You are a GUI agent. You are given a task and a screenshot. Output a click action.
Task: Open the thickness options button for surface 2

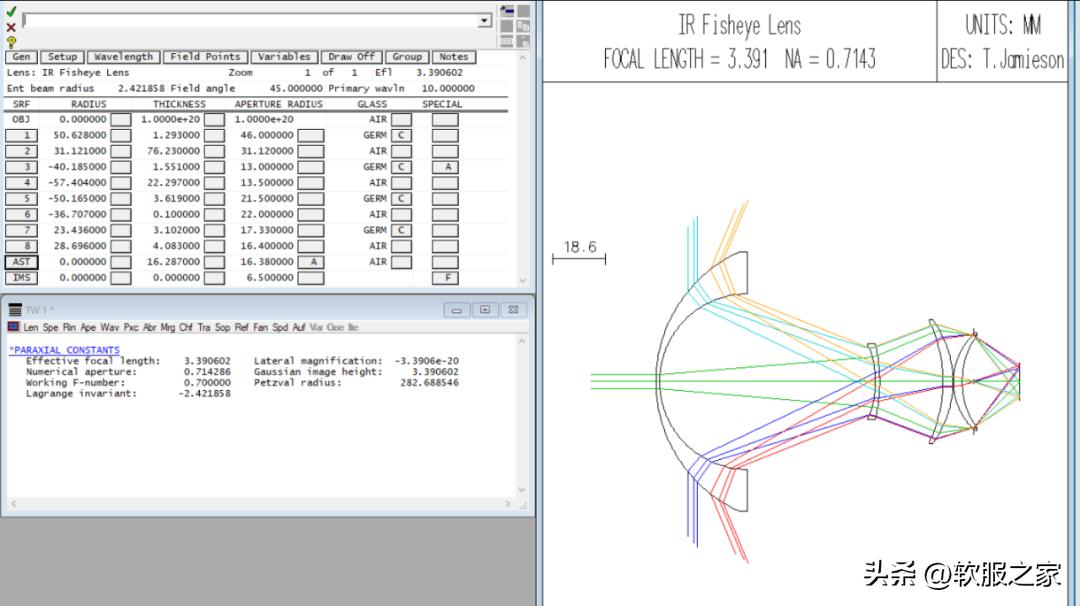point(214,150)
